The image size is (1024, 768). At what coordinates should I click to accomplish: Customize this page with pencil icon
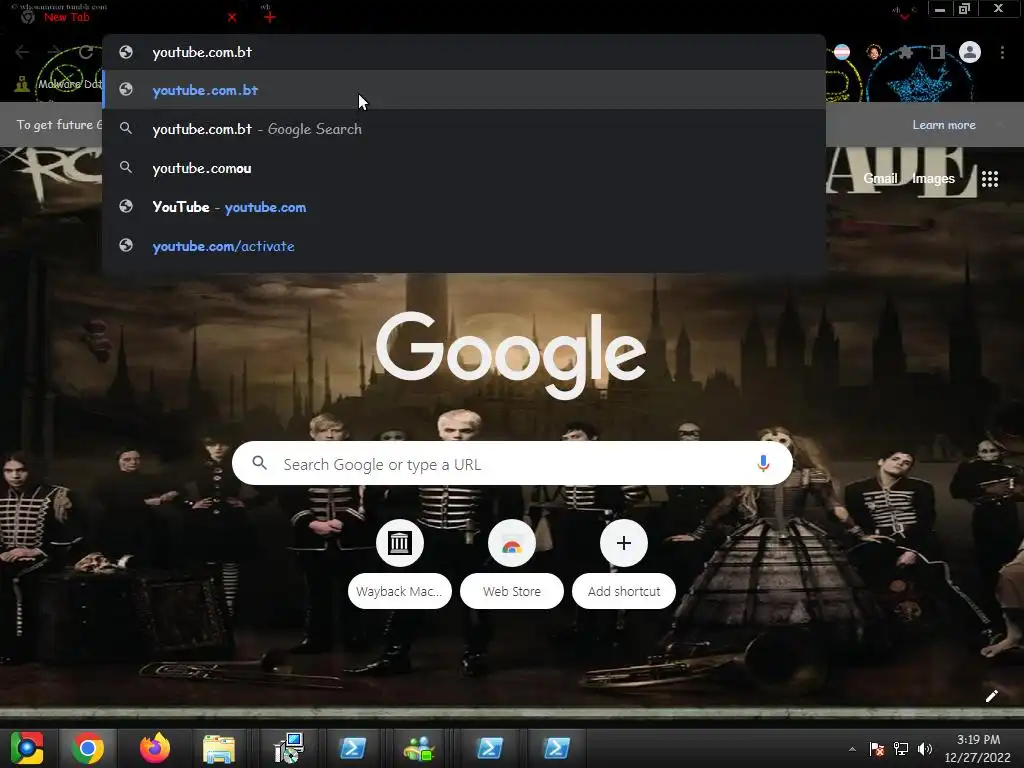coord(991,696)
